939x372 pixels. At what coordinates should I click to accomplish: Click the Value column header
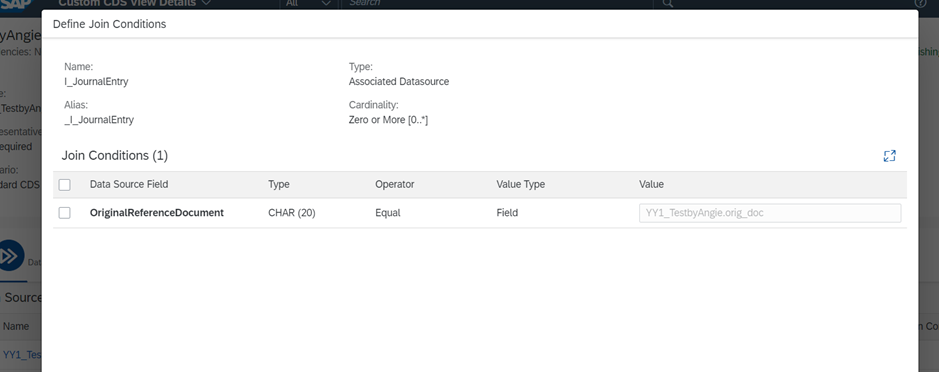(x=651, y=184)
